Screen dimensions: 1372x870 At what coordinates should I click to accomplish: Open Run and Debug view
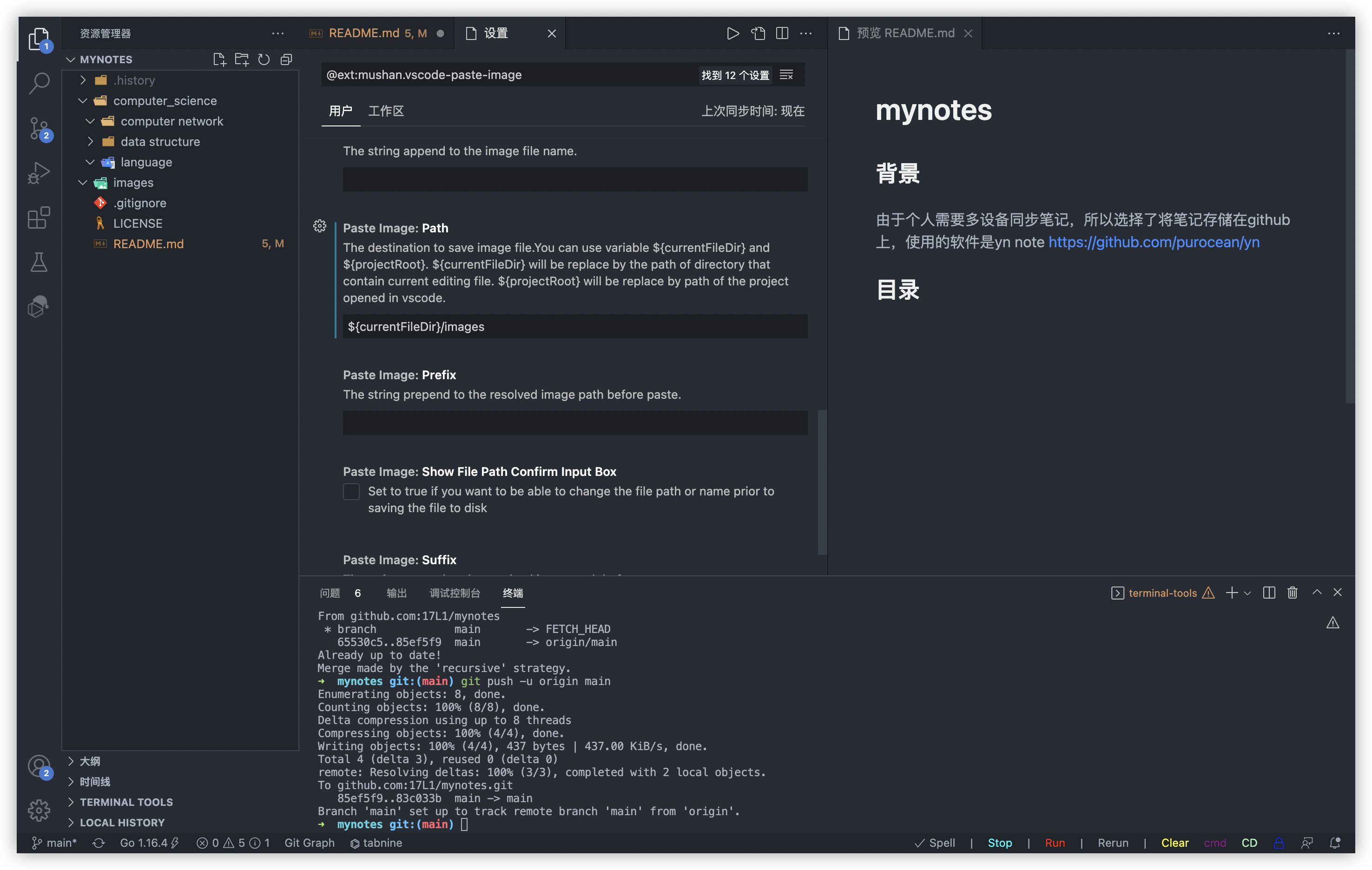click(x=39, y=172)
